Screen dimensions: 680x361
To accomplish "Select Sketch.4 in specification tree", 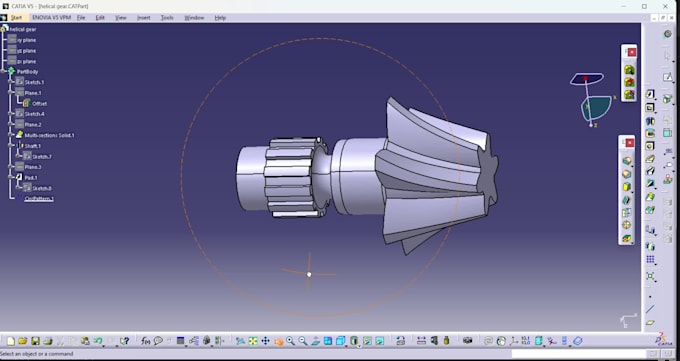I will [x=34, y=114].
